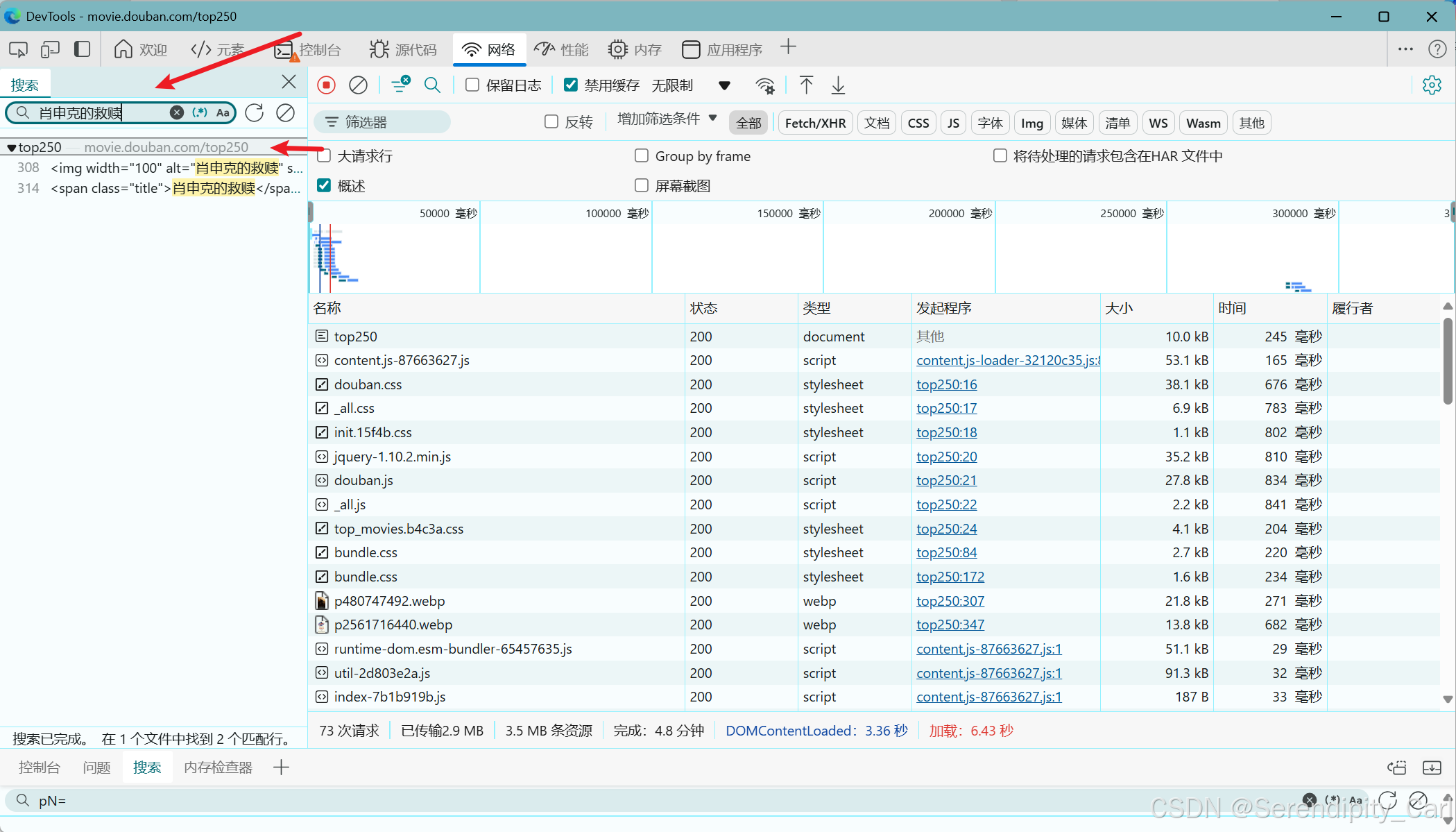Enable the Group by frame checkbox

point(642,156)
